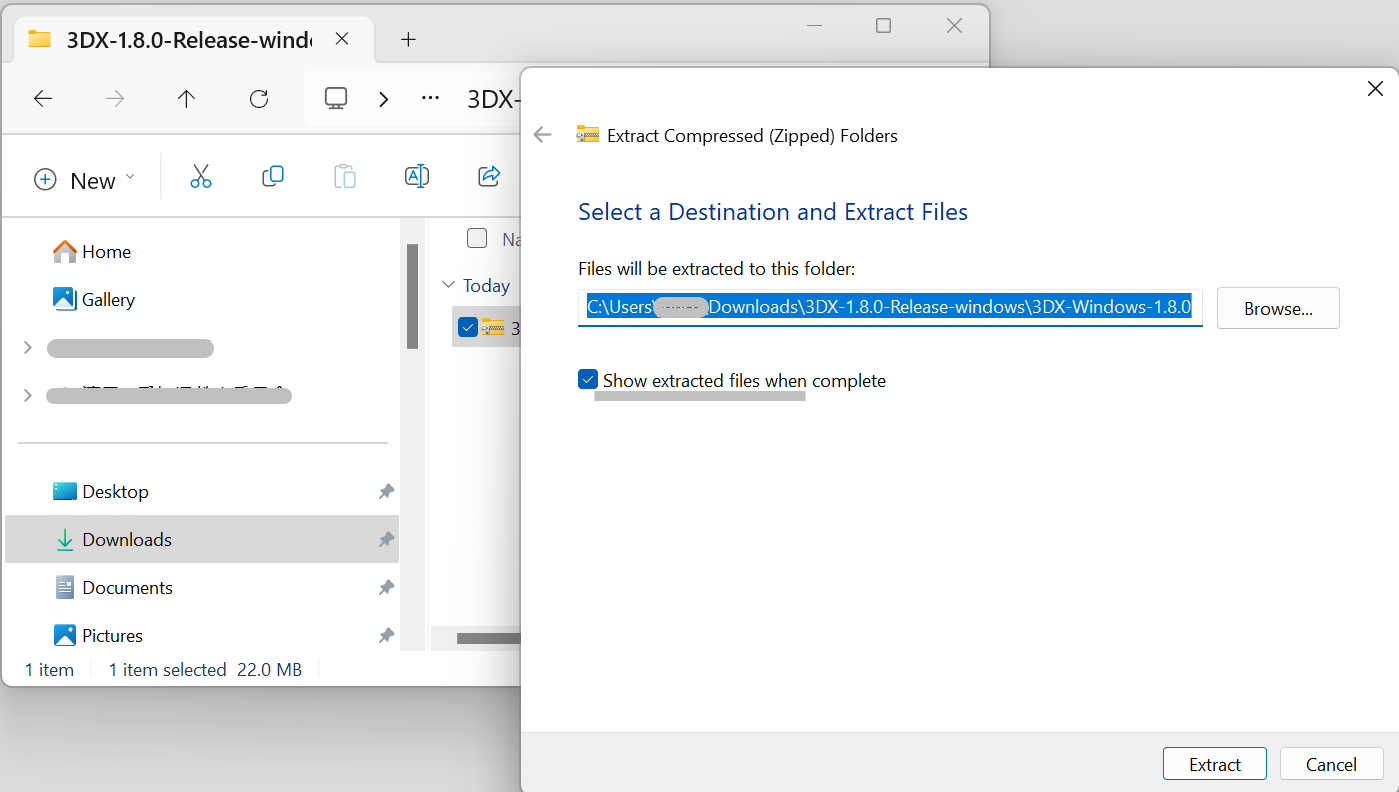Share the selected zip using Share icon

(489, 176)
